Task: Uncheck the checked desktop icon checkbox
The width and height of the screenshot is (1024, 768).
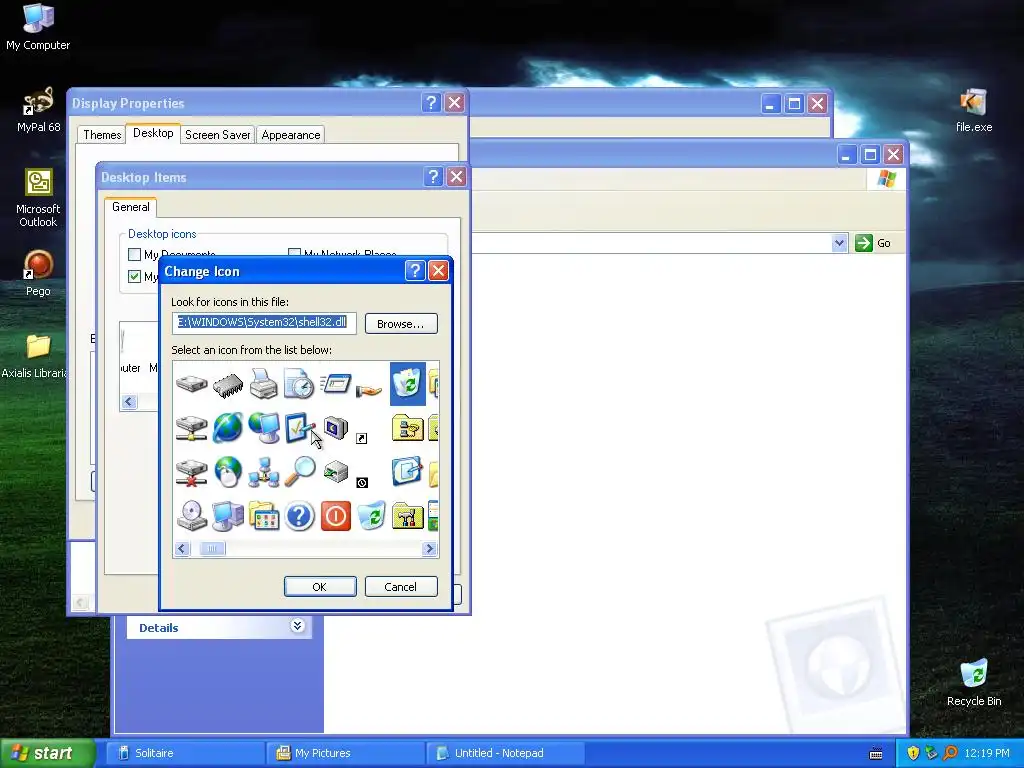Action: [x=135, y=276]
